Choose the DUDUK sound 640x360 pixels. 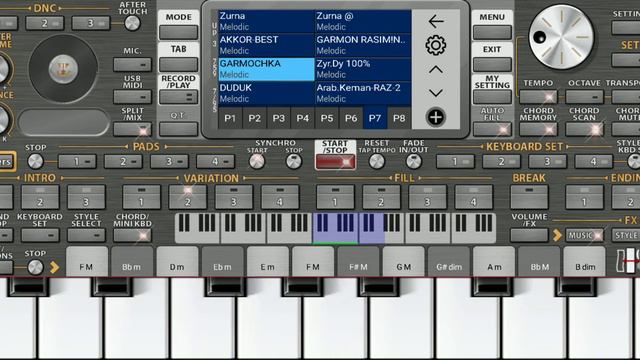click(x=266, y=93)
